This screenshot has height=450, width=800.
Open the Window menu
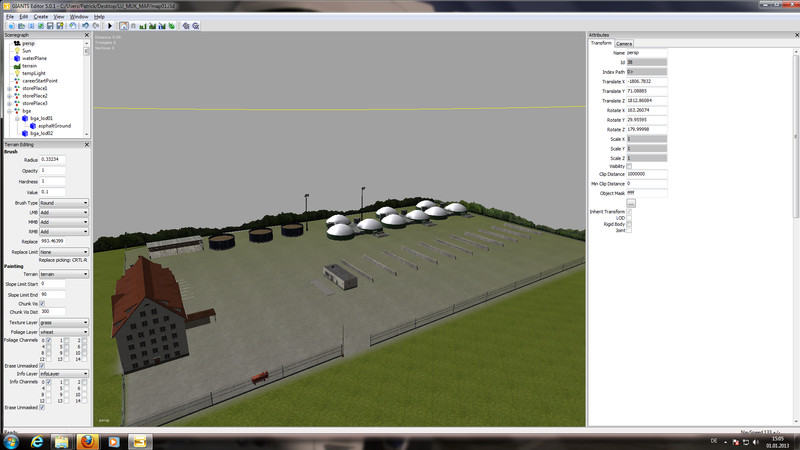pyautogui.click(x=79, y=17)
